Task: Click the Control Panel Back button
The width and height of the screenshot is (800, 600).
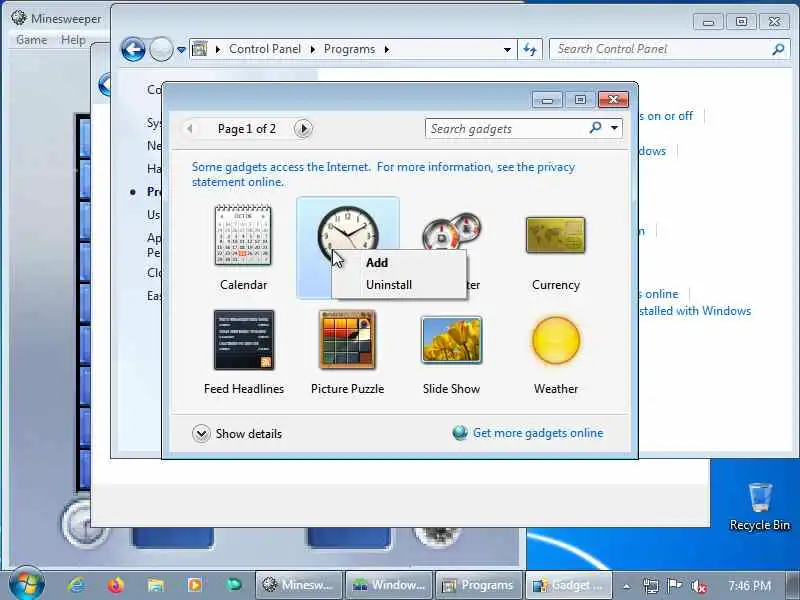Action: pos(133,49)
